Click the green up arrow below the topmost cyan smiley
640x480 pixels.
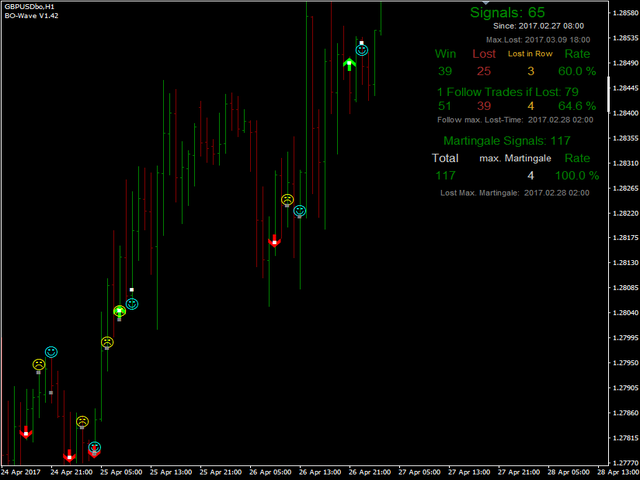click(349, 64)
